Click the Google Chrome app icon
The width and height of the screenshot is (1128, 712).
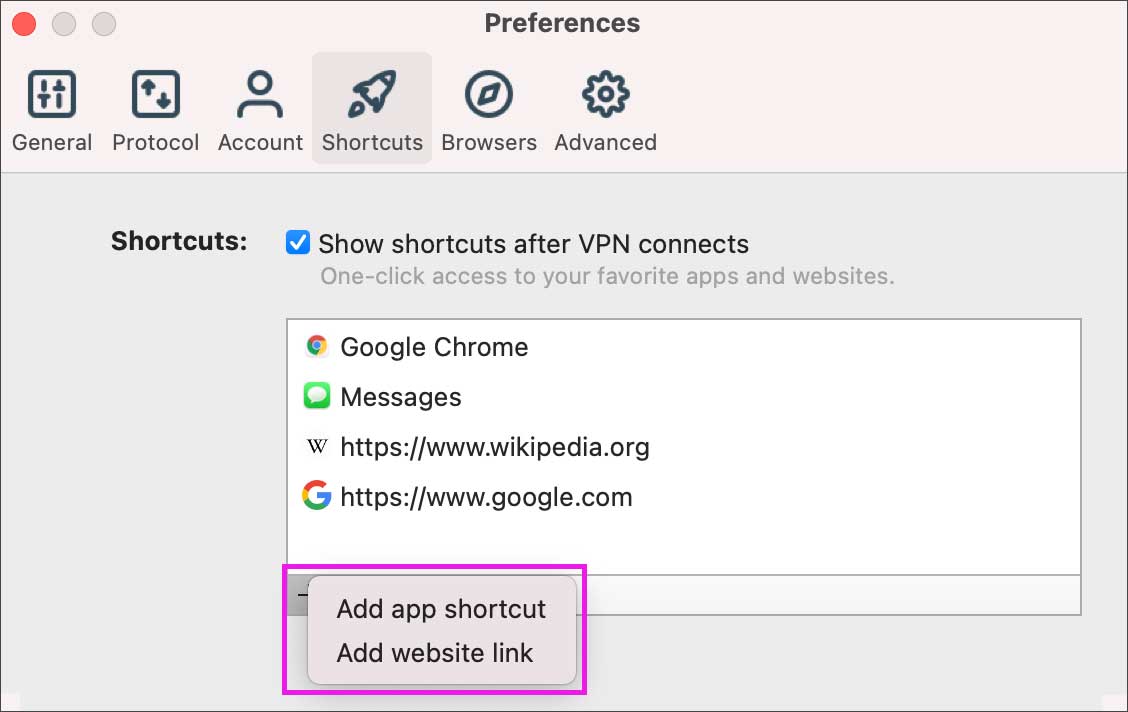[x=317, y=346]
